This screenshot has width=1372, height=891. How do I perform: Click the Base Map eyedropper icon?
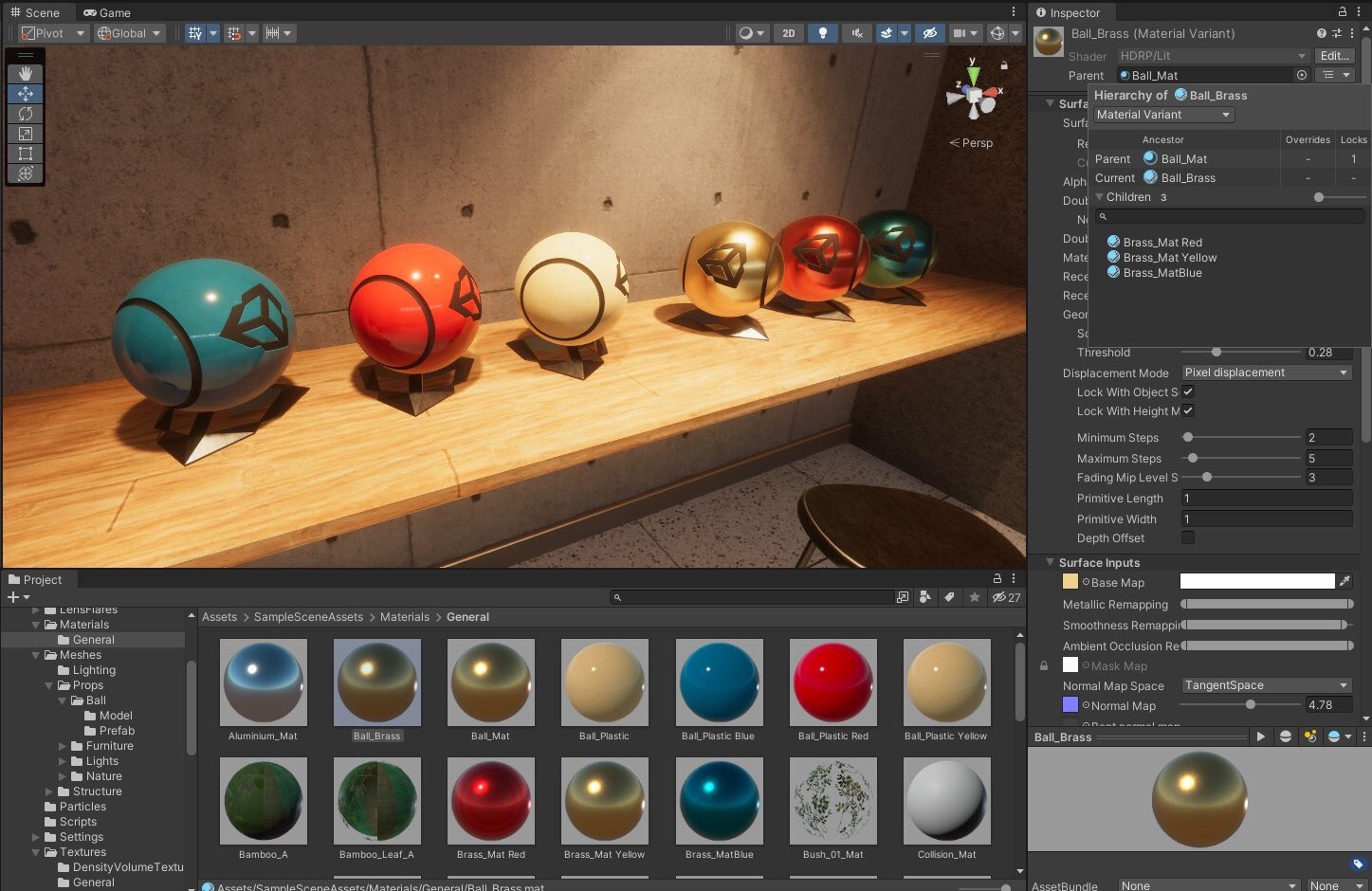[1345, 582]
